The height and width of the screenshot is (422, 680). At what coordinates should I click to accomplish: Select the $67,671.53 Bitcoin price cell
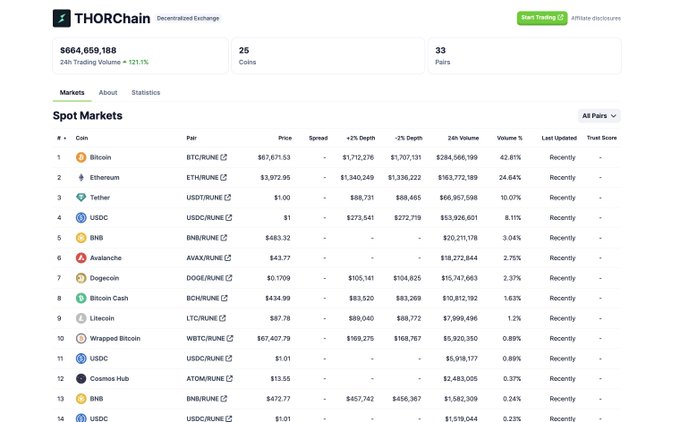[x=274, y=157]
